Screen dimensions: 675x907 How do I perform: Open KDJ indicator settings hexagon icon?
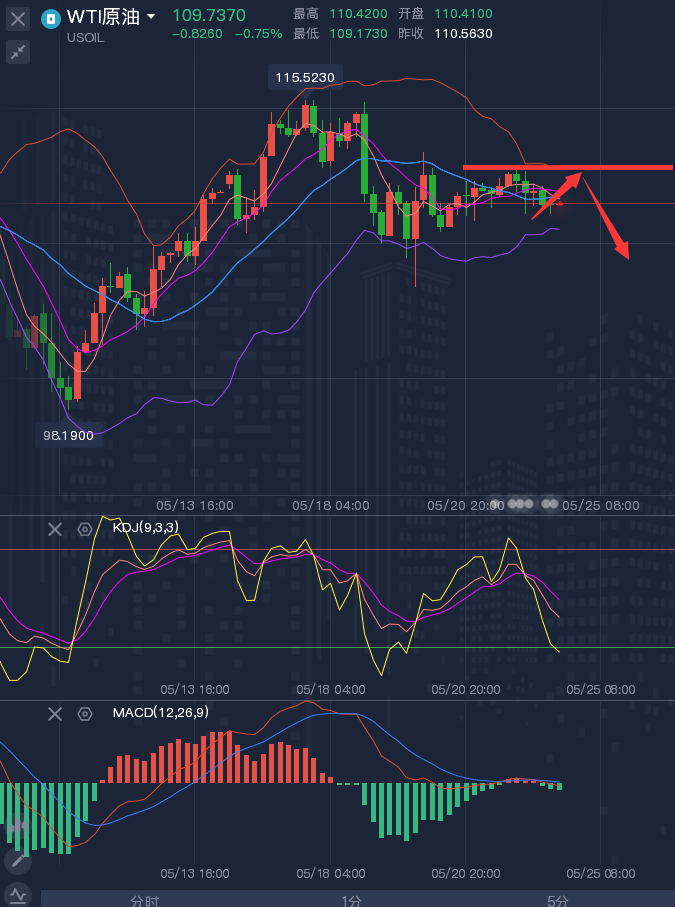point(85,529)
